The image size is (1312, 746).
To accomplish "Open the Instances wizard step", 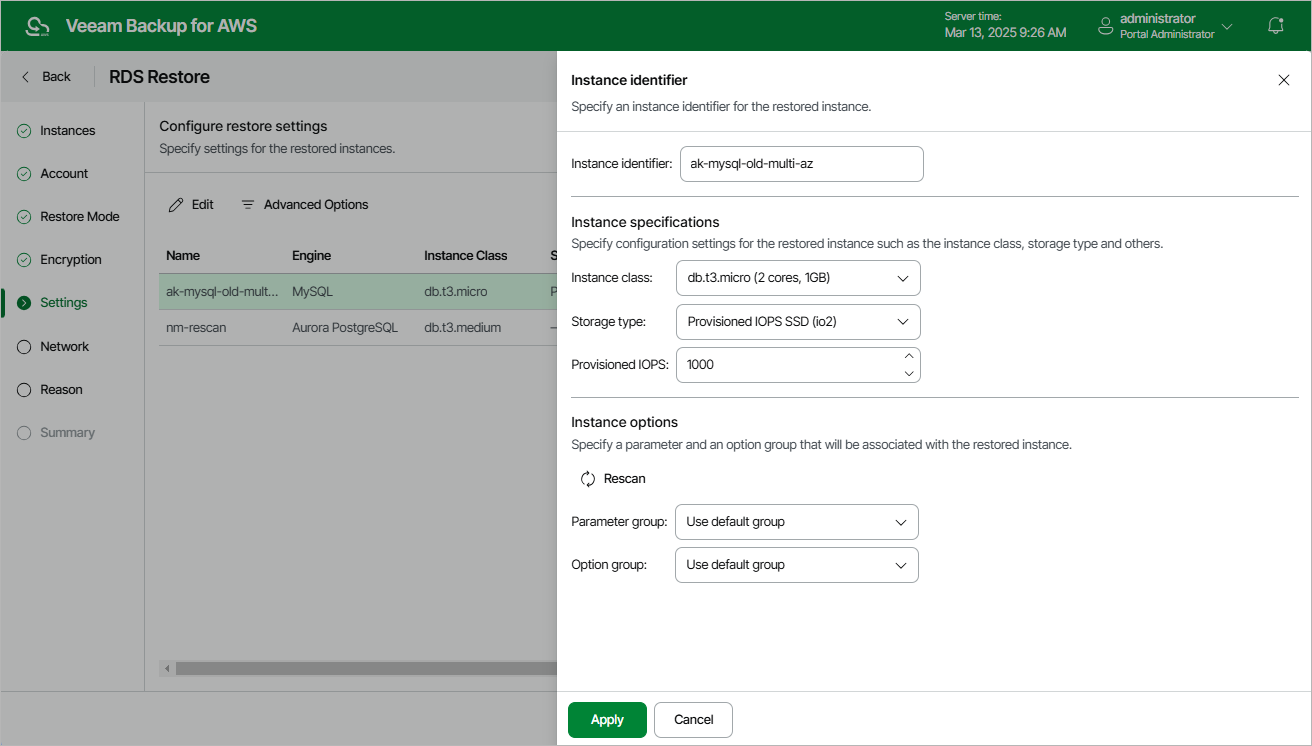I will pyautogui.click(x=67, y=131).
